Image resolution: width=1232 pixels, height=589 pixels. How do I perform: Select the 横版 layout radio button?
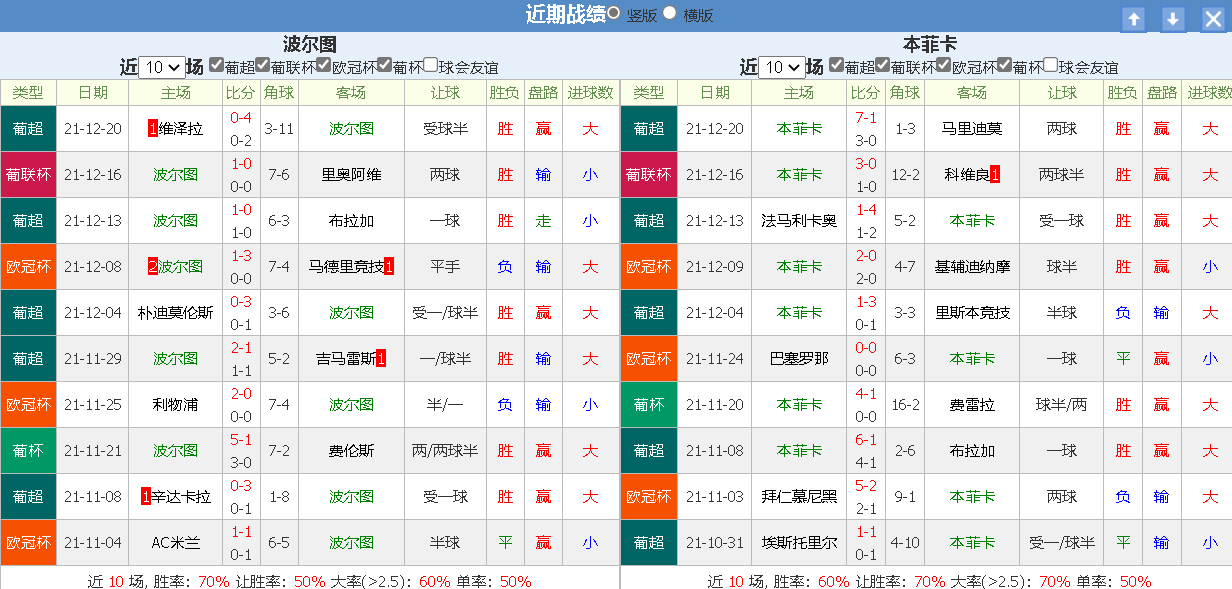coord(669,13)
